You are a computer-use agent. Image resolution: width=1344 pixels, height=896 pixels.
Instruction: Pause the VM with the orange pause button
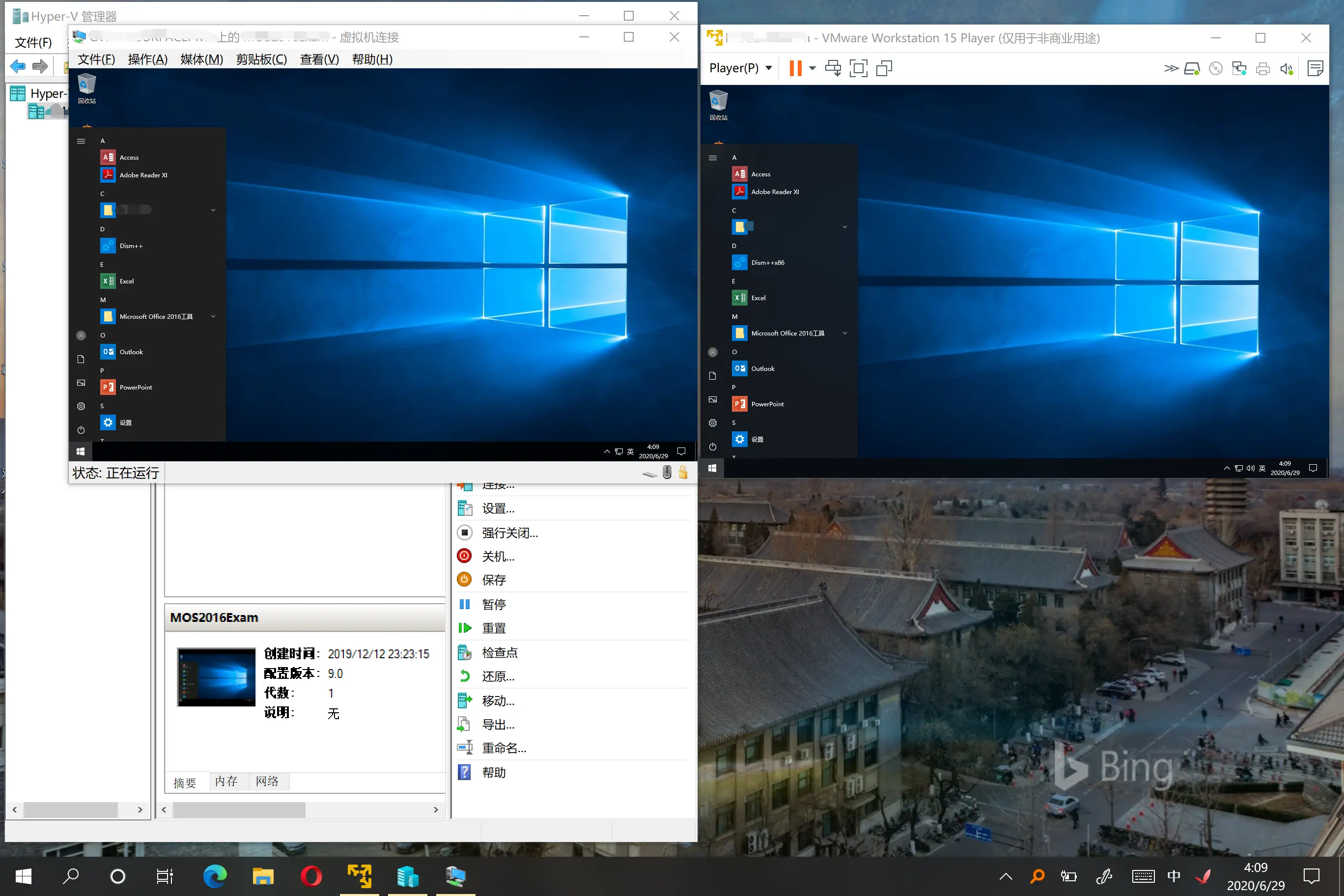[796, 68]
